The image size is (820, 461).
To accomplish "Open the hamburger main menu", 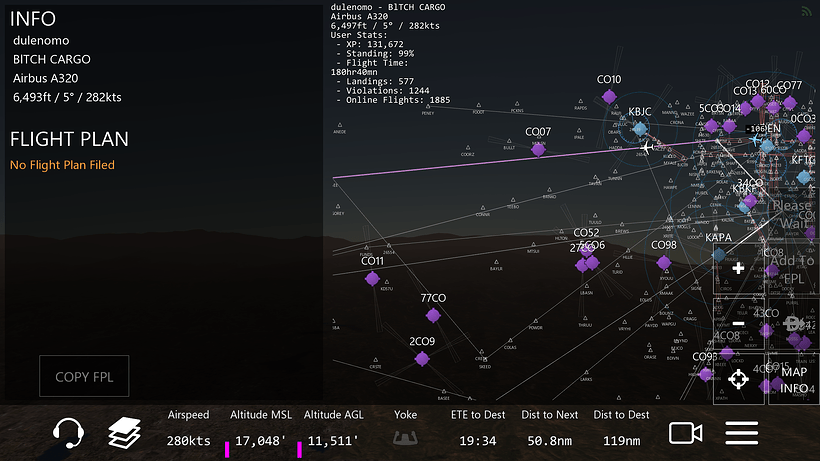I will pyautogui.click(x=742, y=433).
